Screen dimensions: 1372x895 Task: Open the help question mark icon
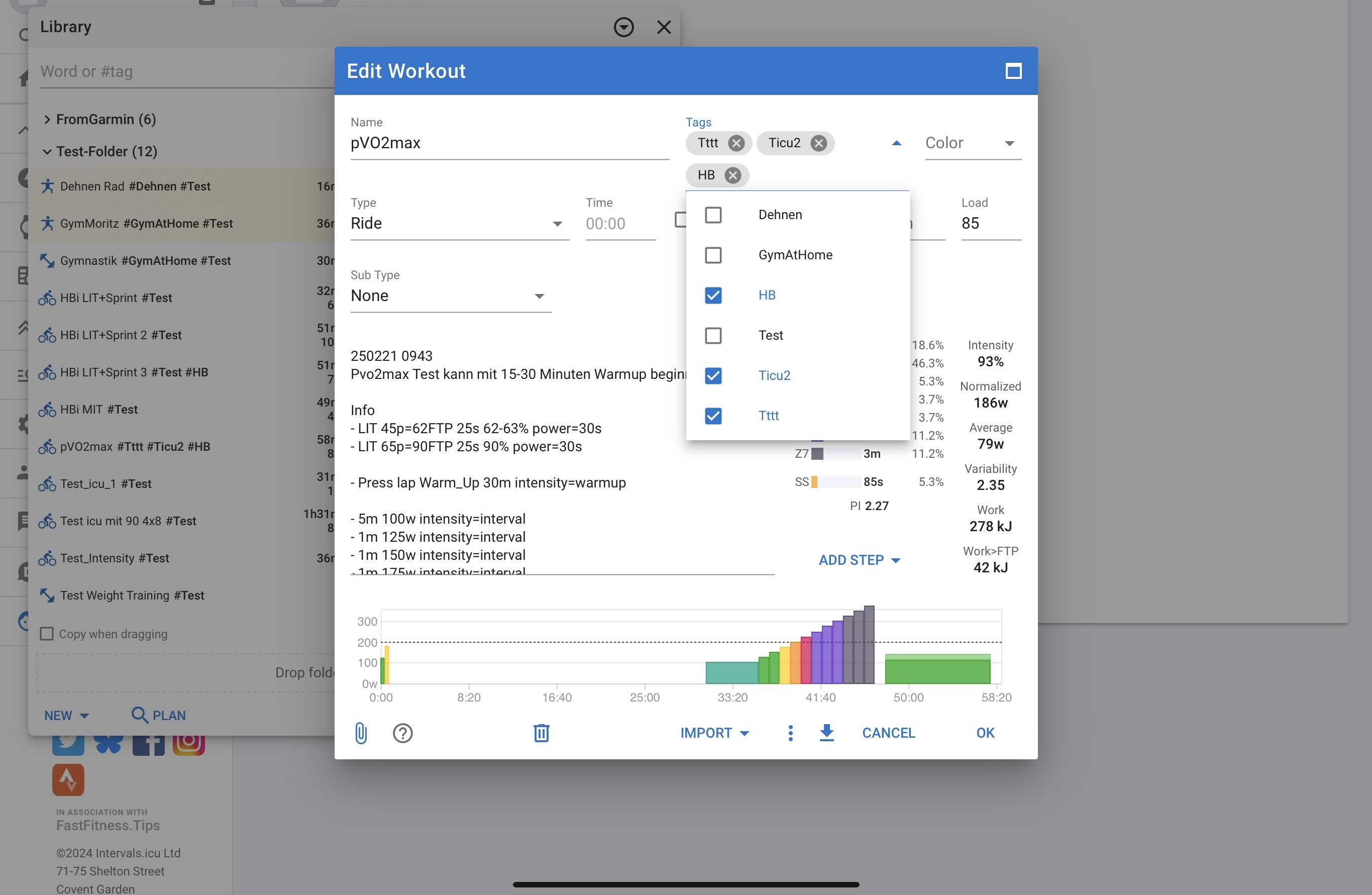pos(402,733)
